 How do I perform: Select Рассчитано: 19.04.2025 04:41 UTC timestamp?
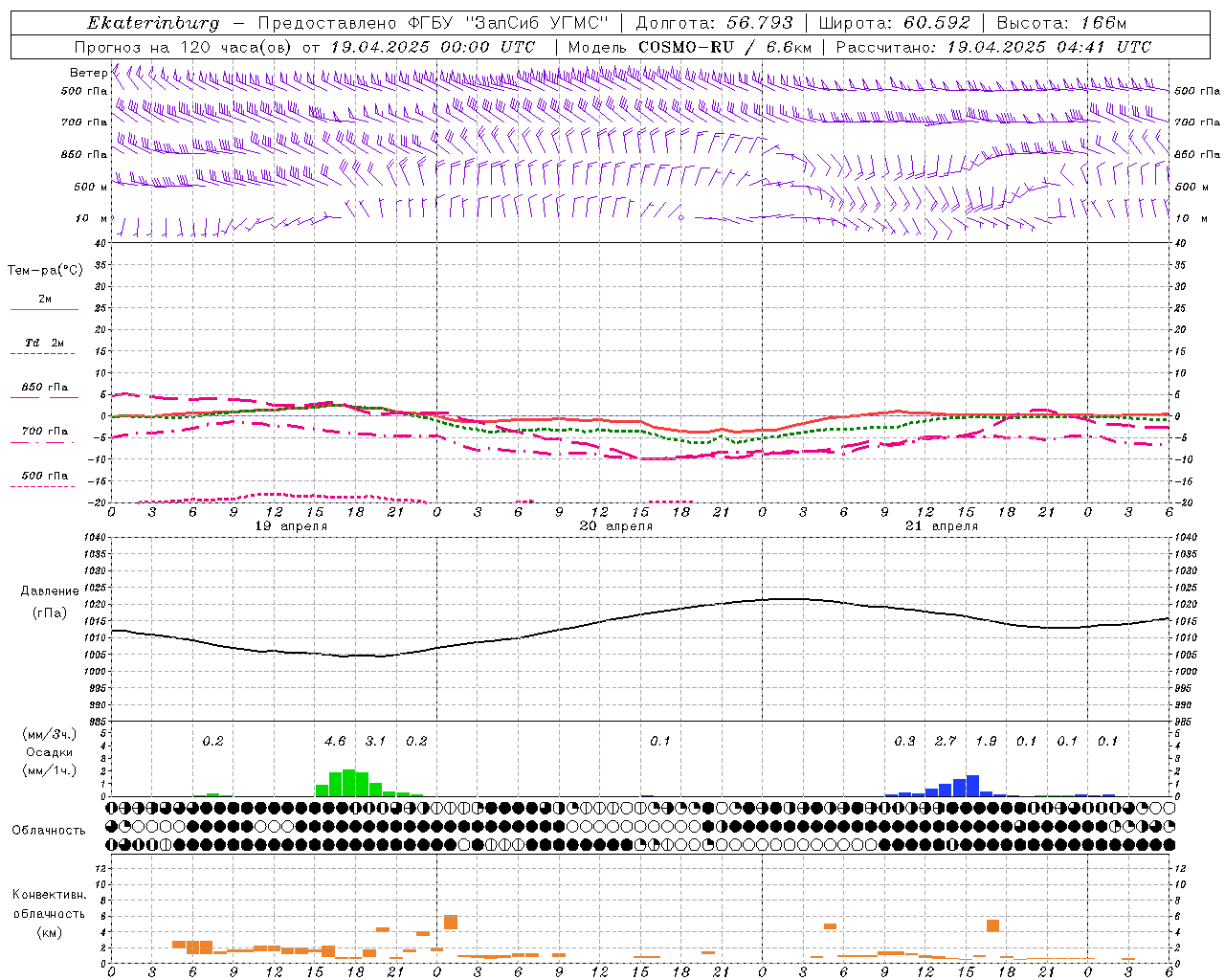click(x=993, y=47)
